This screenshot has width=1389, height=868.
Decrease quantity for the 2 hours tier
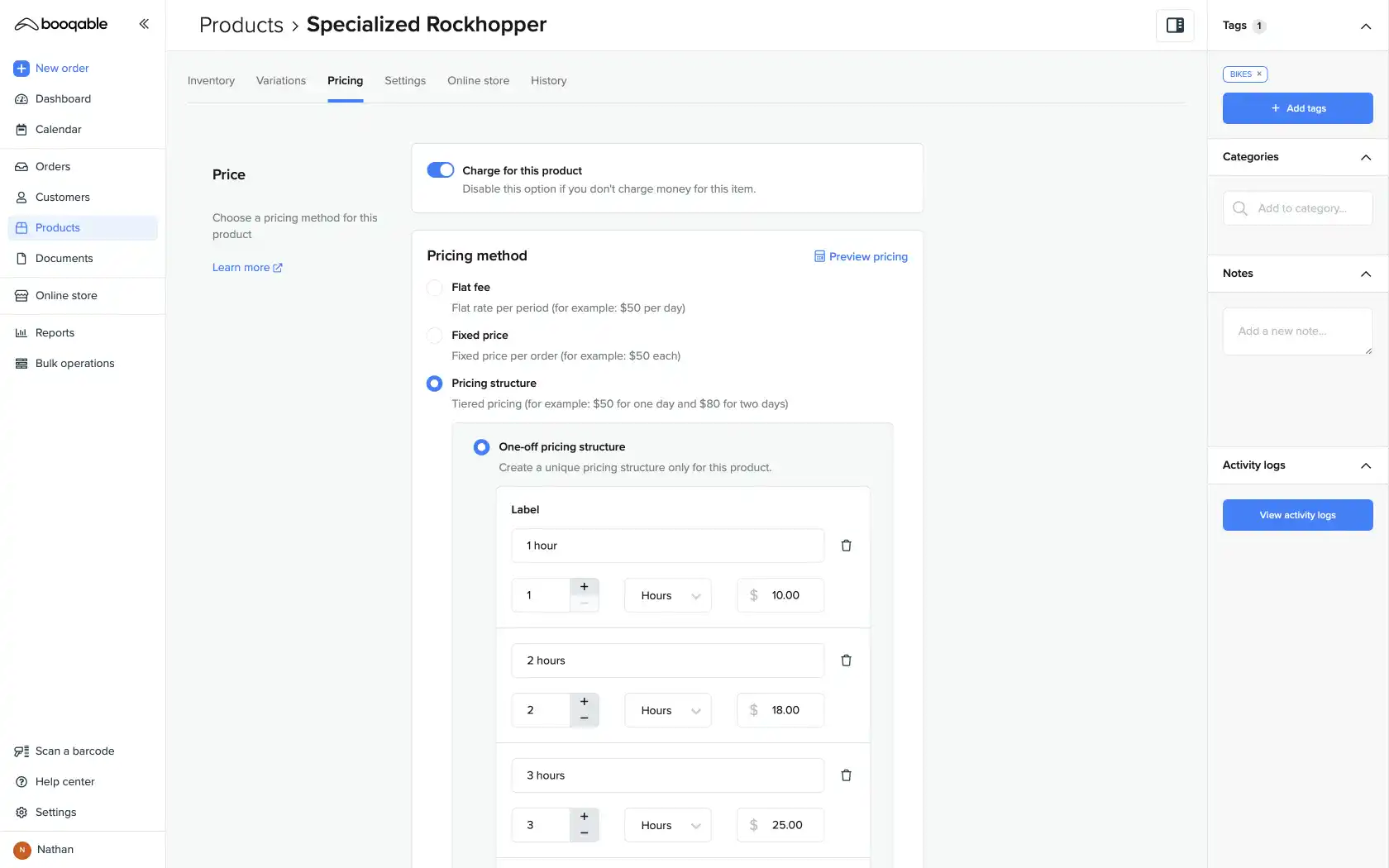pos(584,719)
